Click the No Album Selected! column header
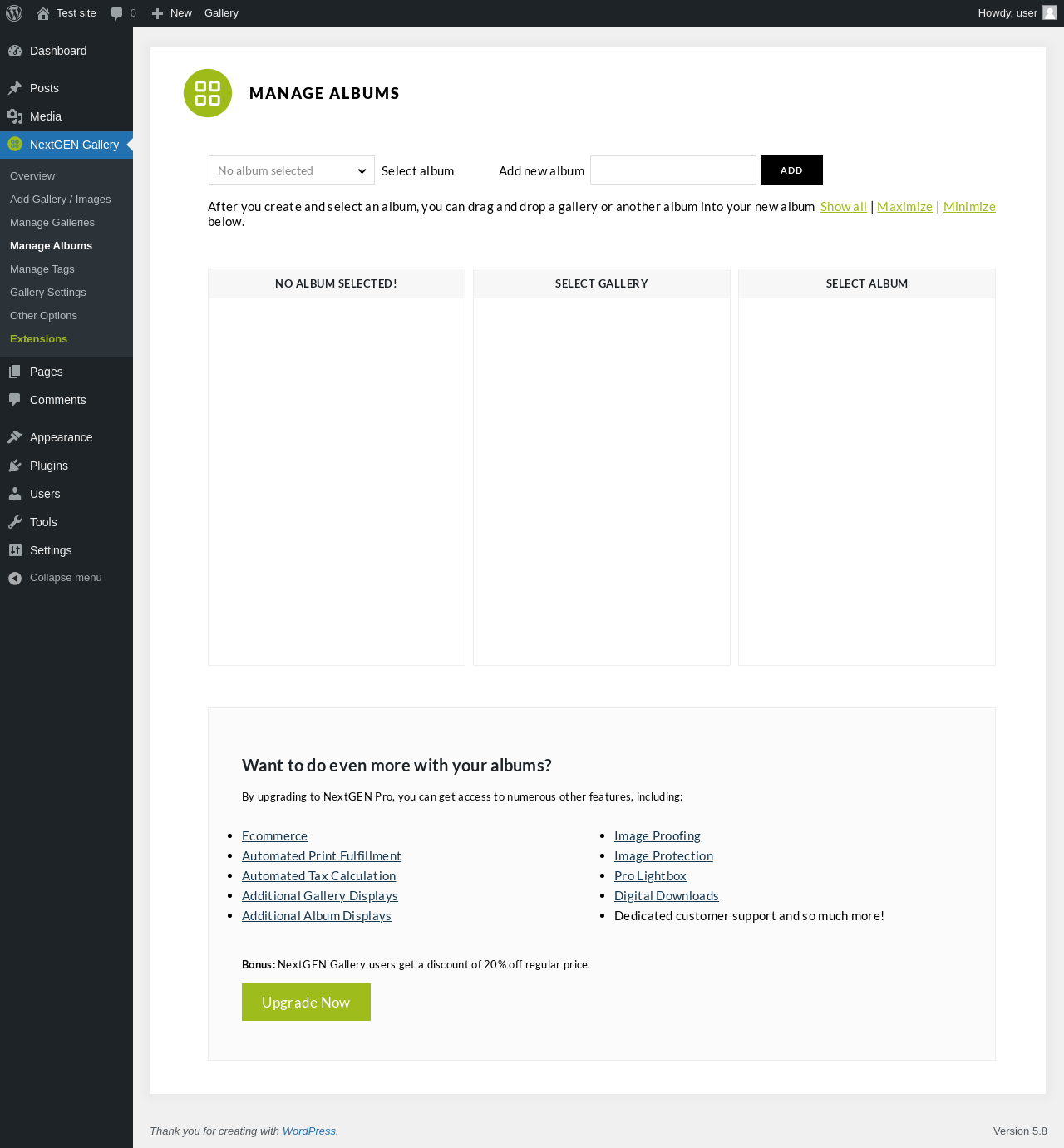Screen dimensions: 1064x1148 point(337,283)
